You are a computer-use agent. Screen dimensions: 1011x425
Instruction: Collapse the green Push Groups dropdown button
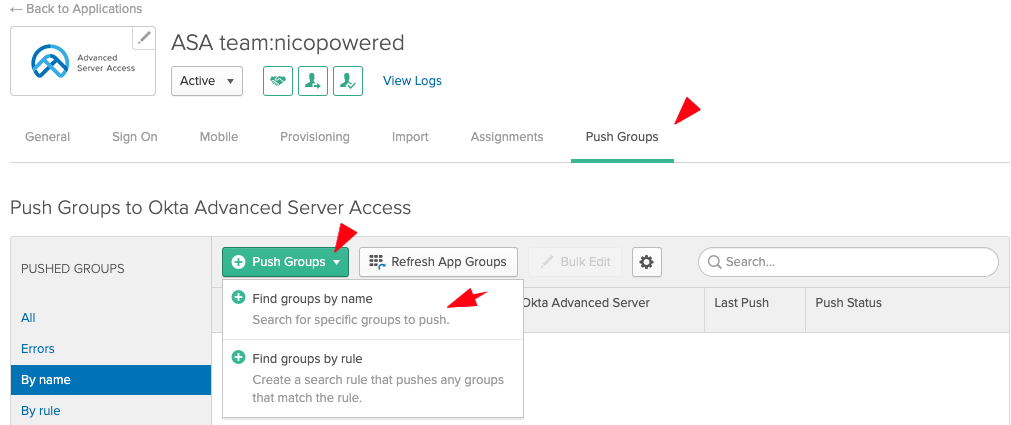[x=285, y=262]
